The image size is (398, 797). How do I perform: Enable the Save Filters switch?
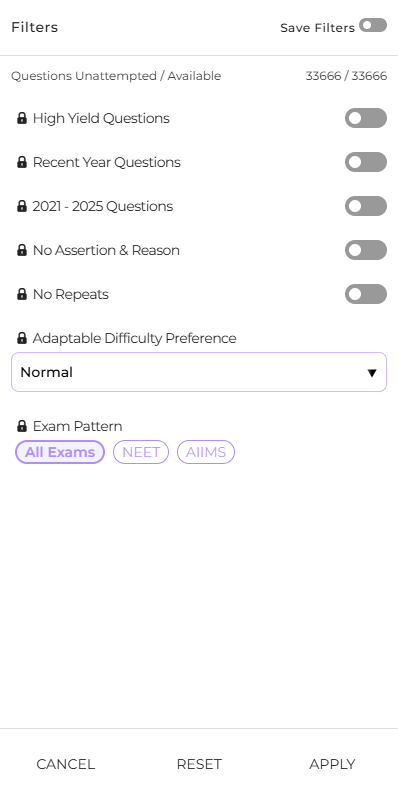tap(373, 25)
